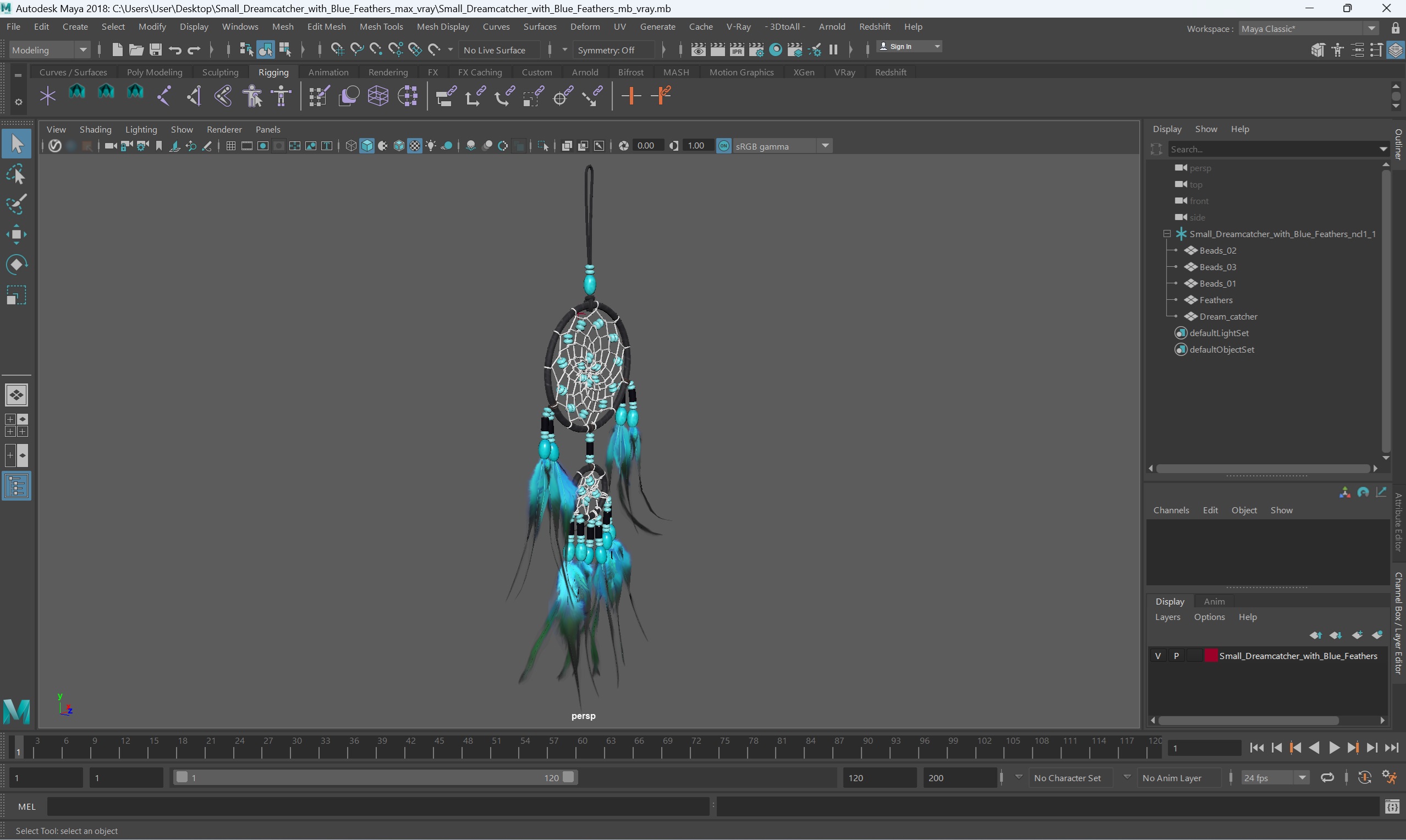Click the single-pane layout icon
The width and height of the screenshot is (1406, 840).
[x=17, y=395]
